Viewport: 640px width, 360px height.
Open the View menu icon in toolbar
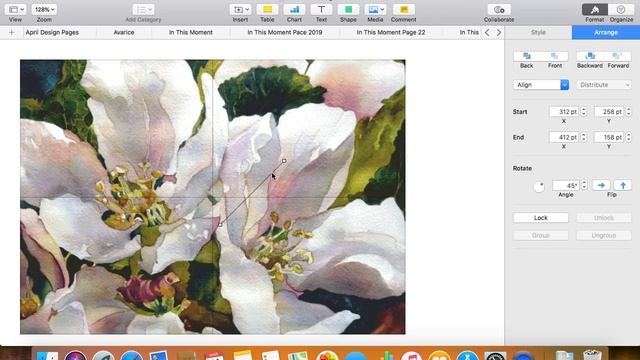coord(16,9)
